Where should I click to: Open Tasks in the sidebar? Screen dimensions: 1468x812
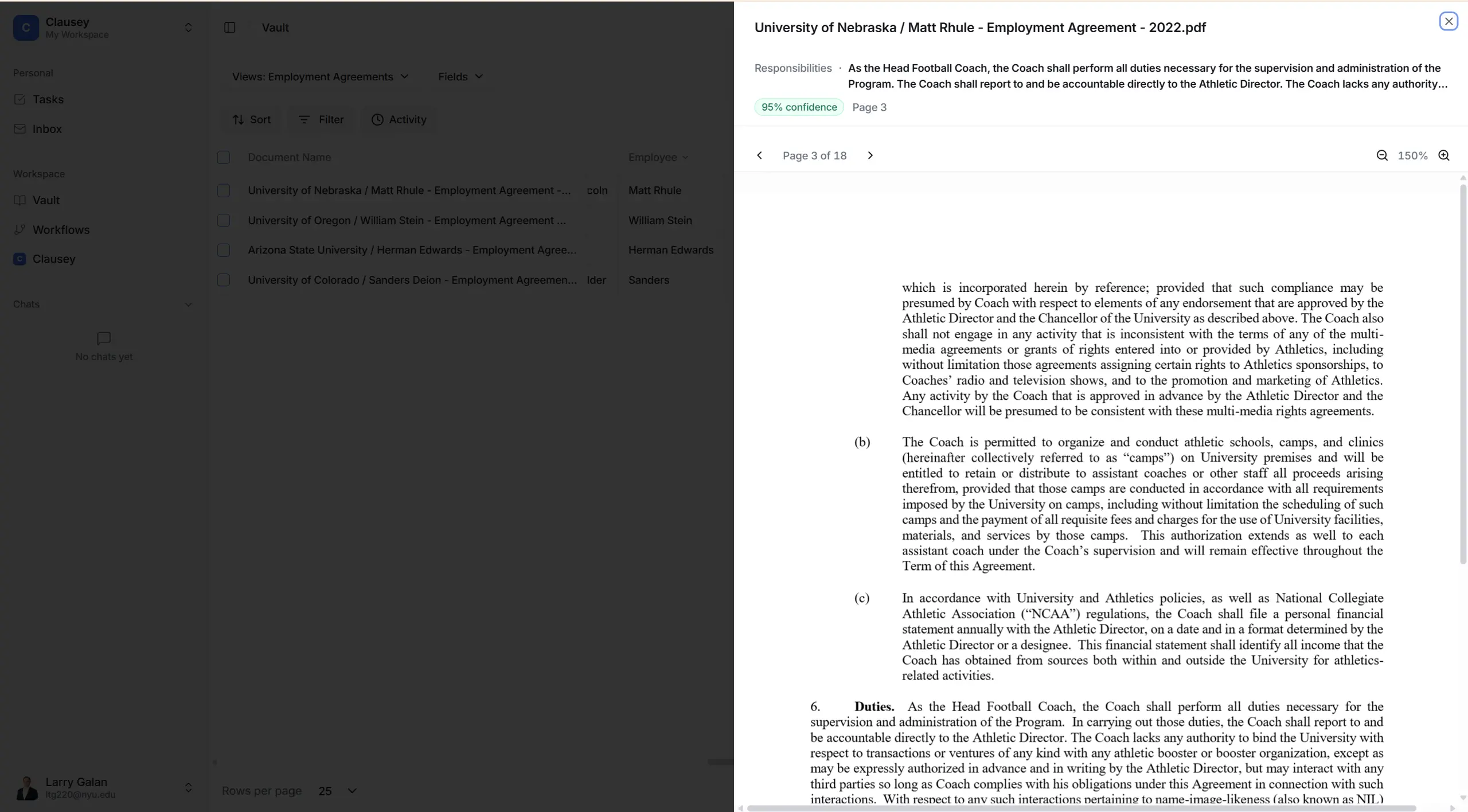(48, 99)
